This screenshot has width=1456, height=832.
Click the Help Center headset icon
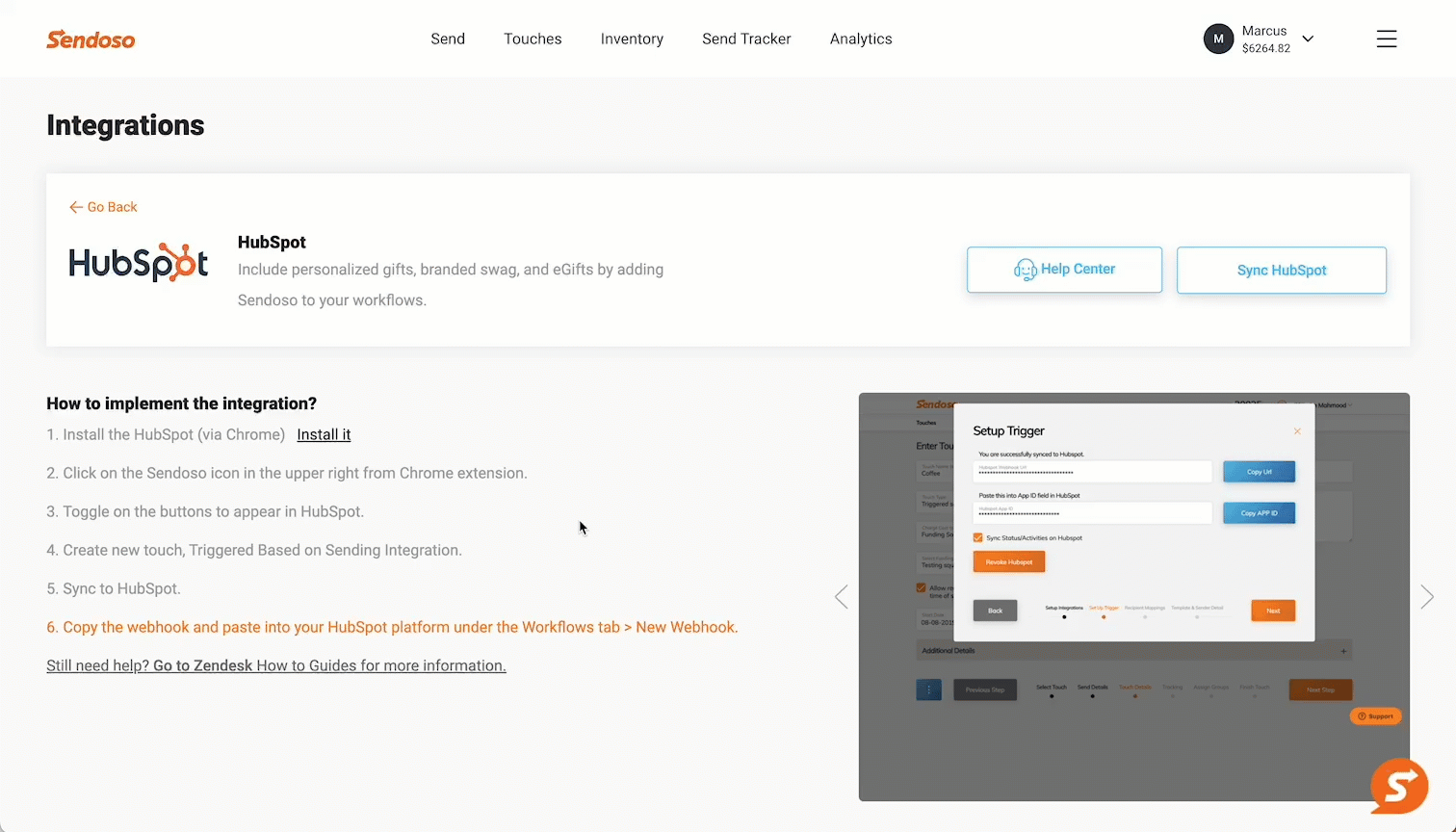[x=1025, y=270]
